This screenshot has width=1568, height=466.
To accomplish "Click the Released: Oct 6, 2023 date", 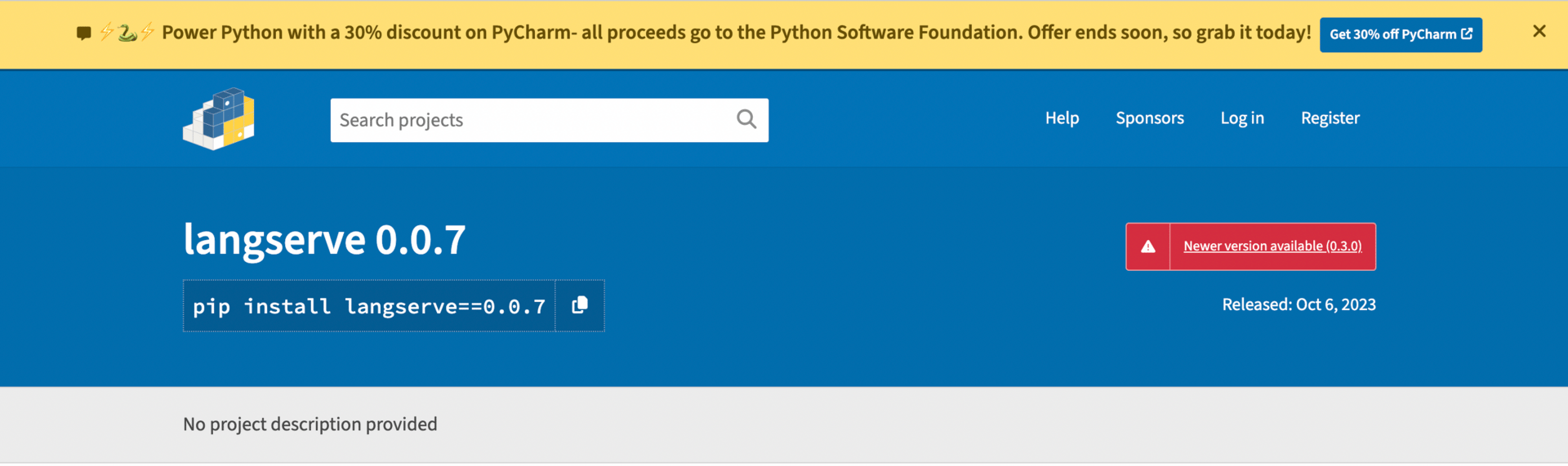I will pyautogui.click(x=1298, y=304).
